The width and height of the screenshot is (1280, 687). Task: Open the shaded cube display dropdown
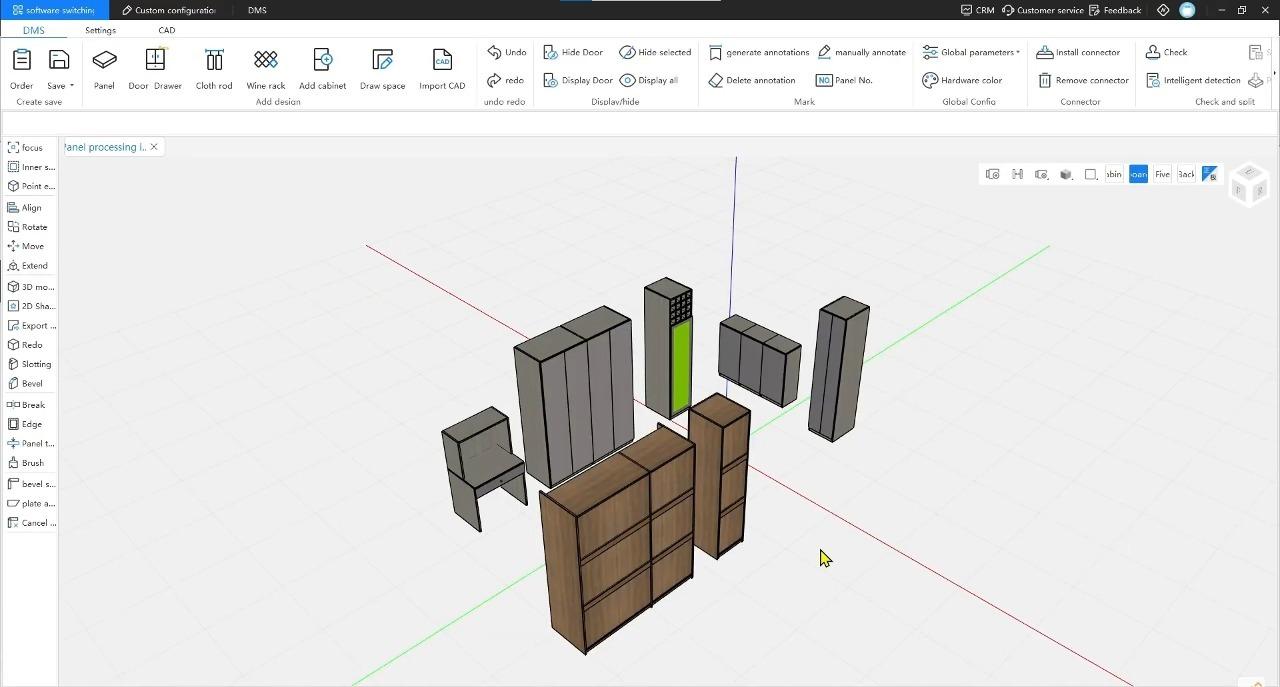(1066, 174)
